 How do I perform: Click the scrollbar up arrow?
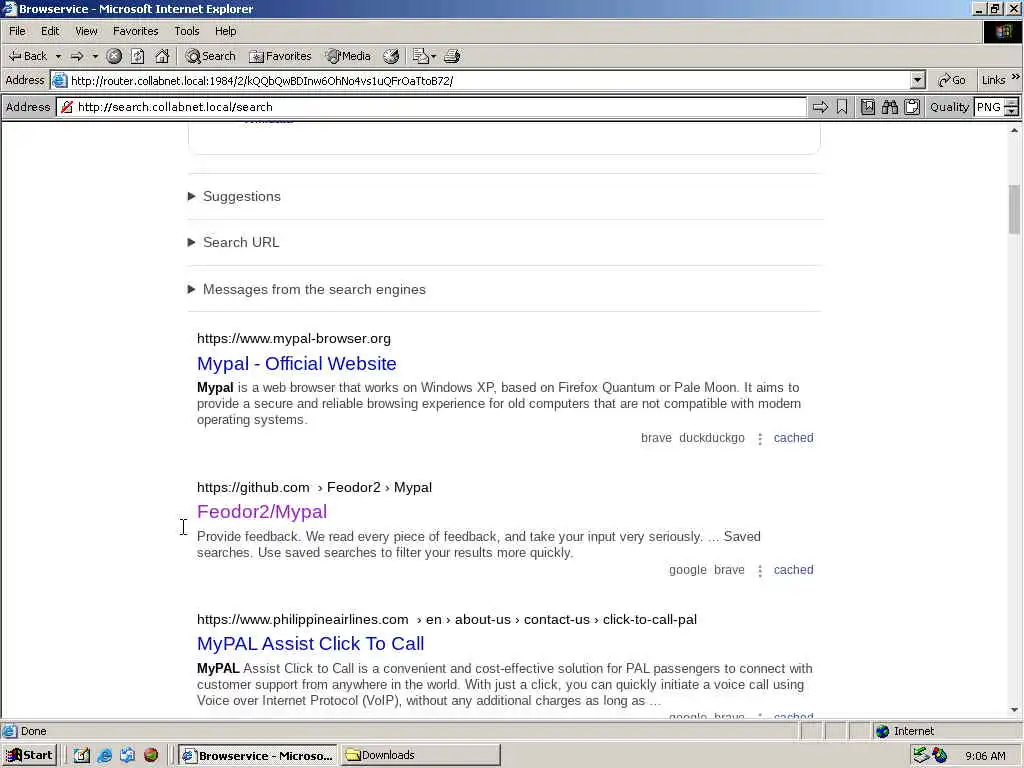[x=1014, y=131]
